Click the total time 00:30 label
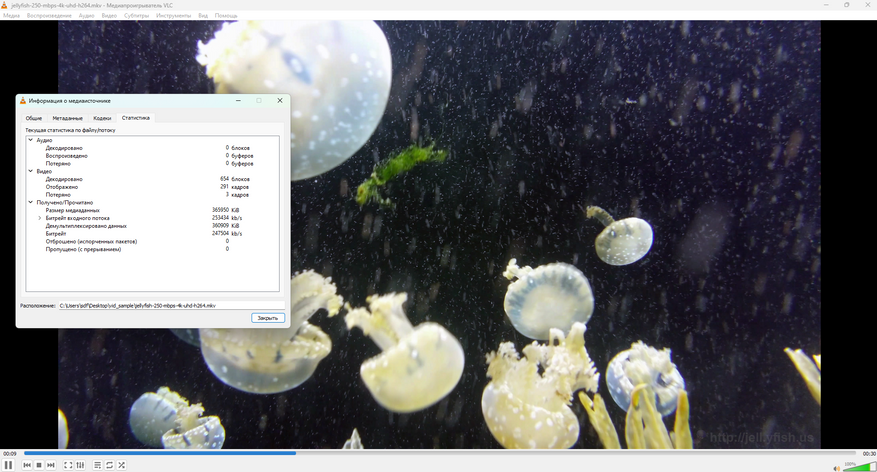The image size is (877, 472). tap(869, 454)
